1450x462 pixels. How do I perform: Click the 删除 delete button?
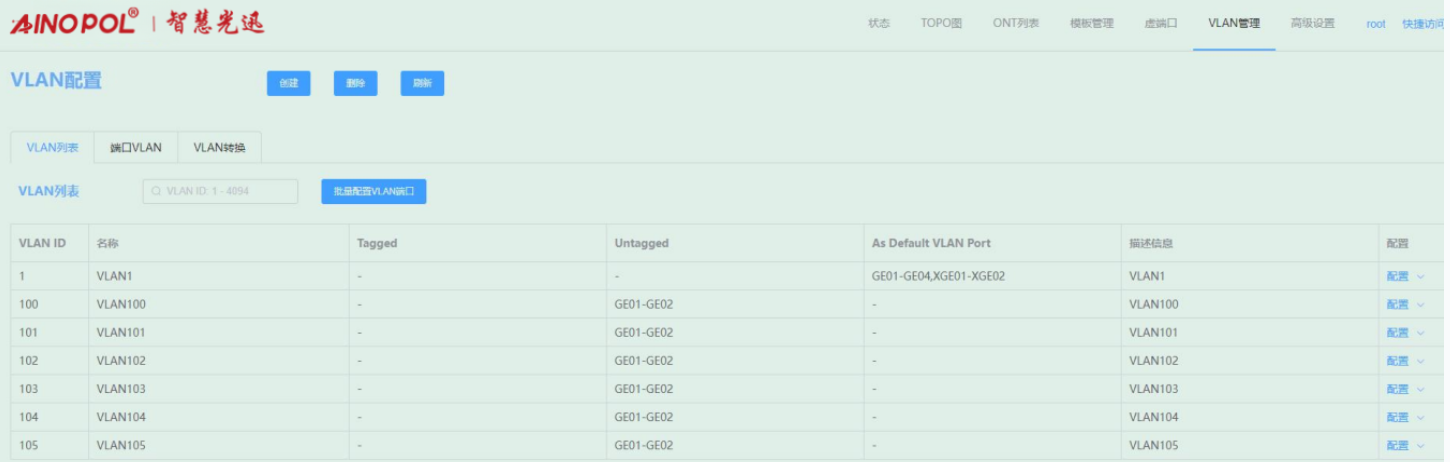click(x=355, y=84)
